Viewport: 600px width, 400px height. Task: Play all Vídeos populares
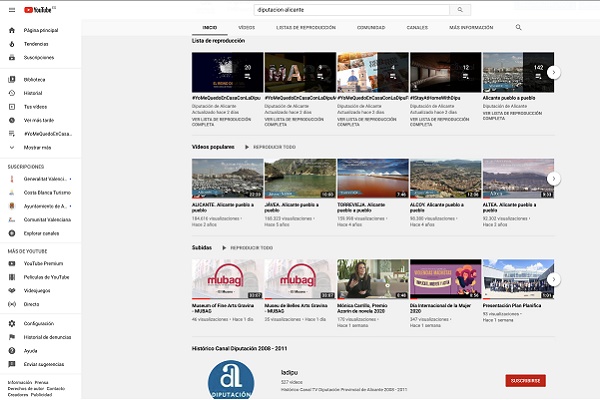click(270, 147)
